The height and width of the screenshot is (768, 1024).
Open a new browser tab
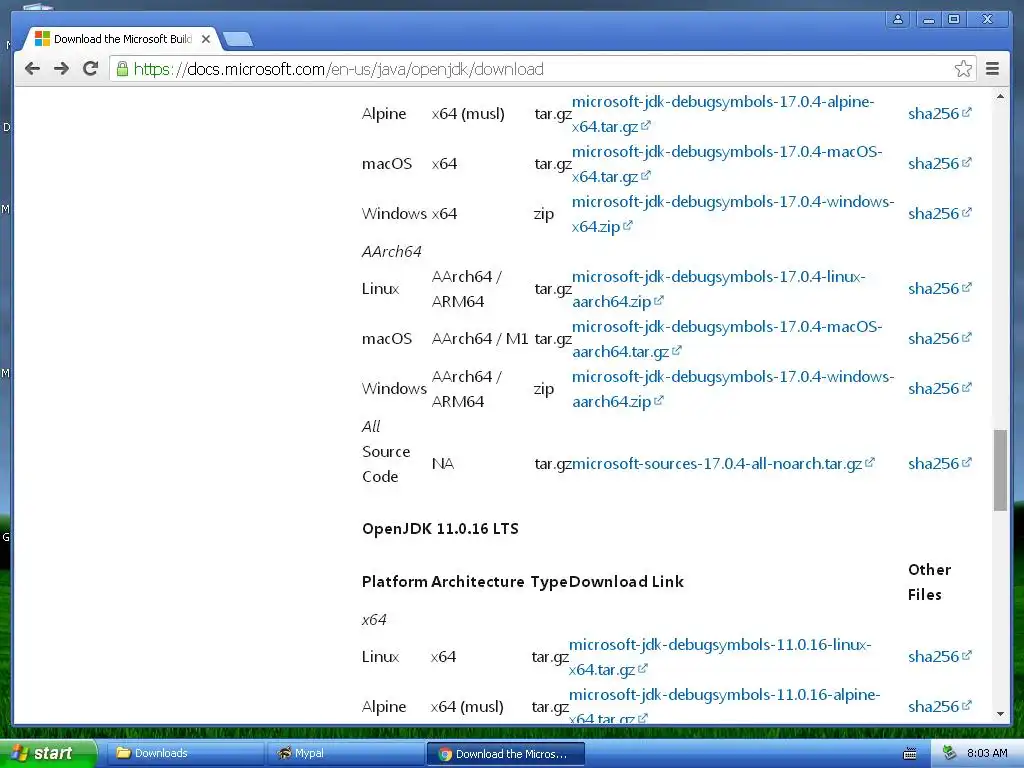(238, 39)
